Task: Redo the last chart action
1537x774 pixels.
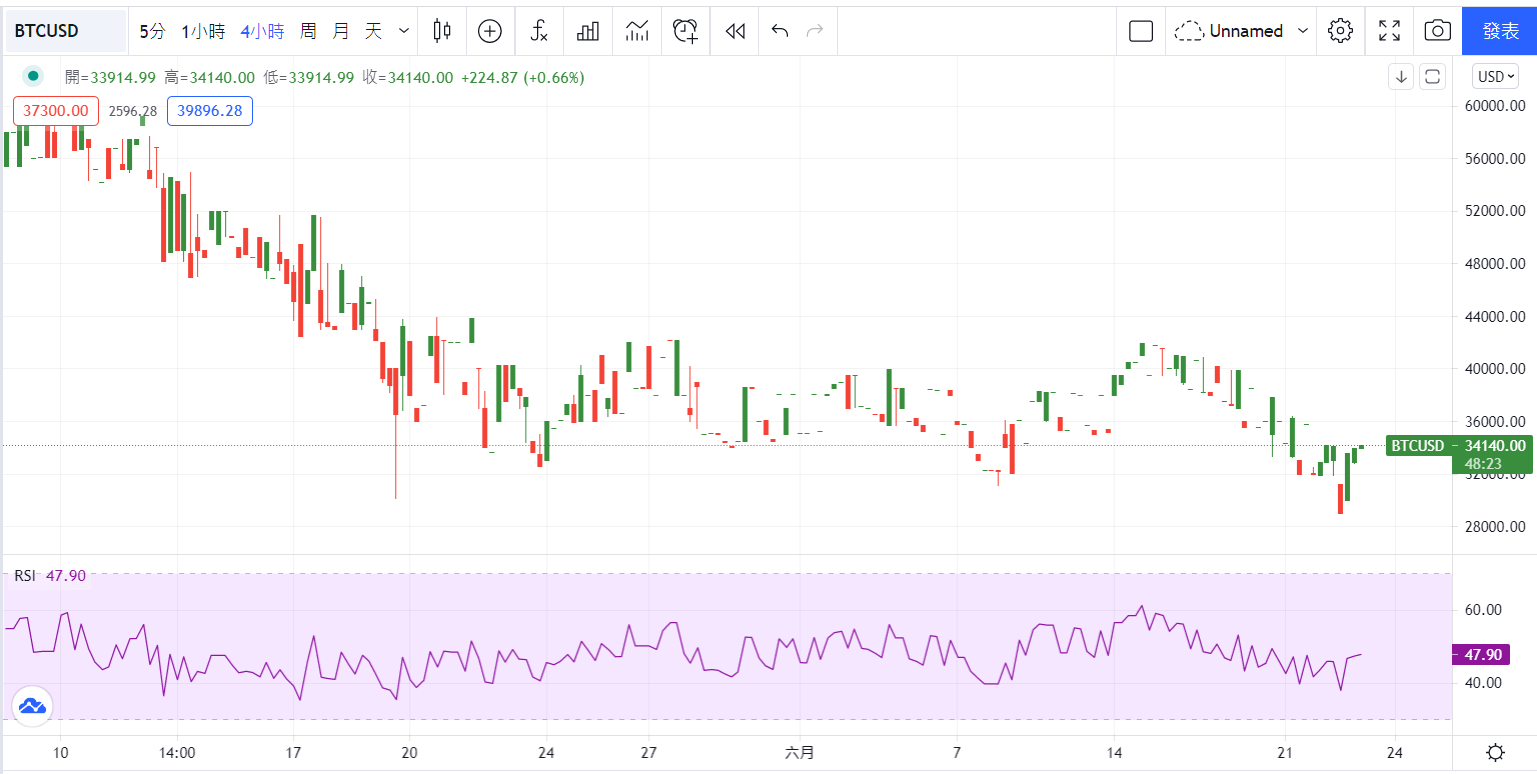Action: point(815,31)
